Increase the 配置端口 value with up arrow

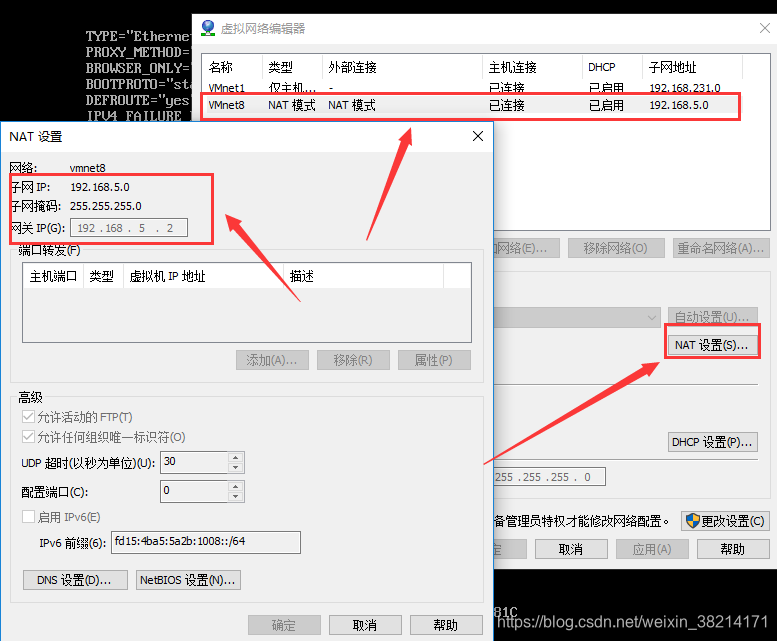[236, 486]
